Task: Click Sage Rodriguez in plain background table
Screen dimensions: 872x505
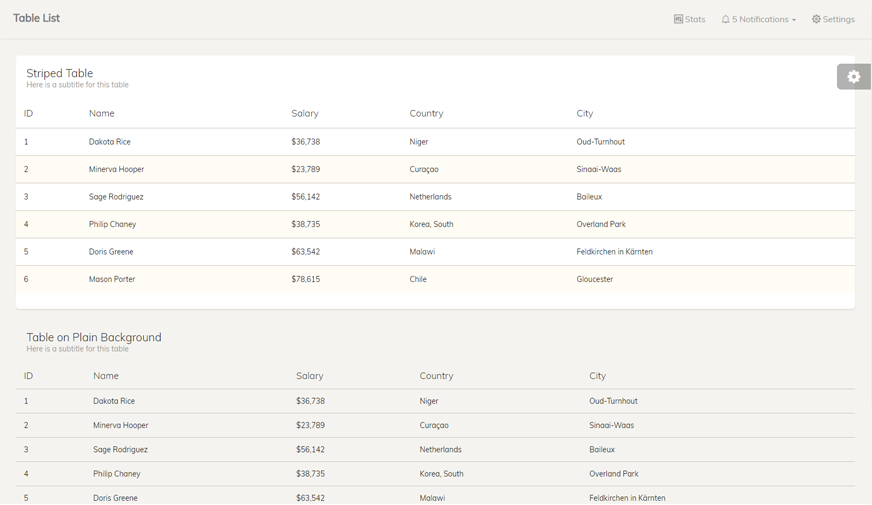Action: (x=120, y=450)
